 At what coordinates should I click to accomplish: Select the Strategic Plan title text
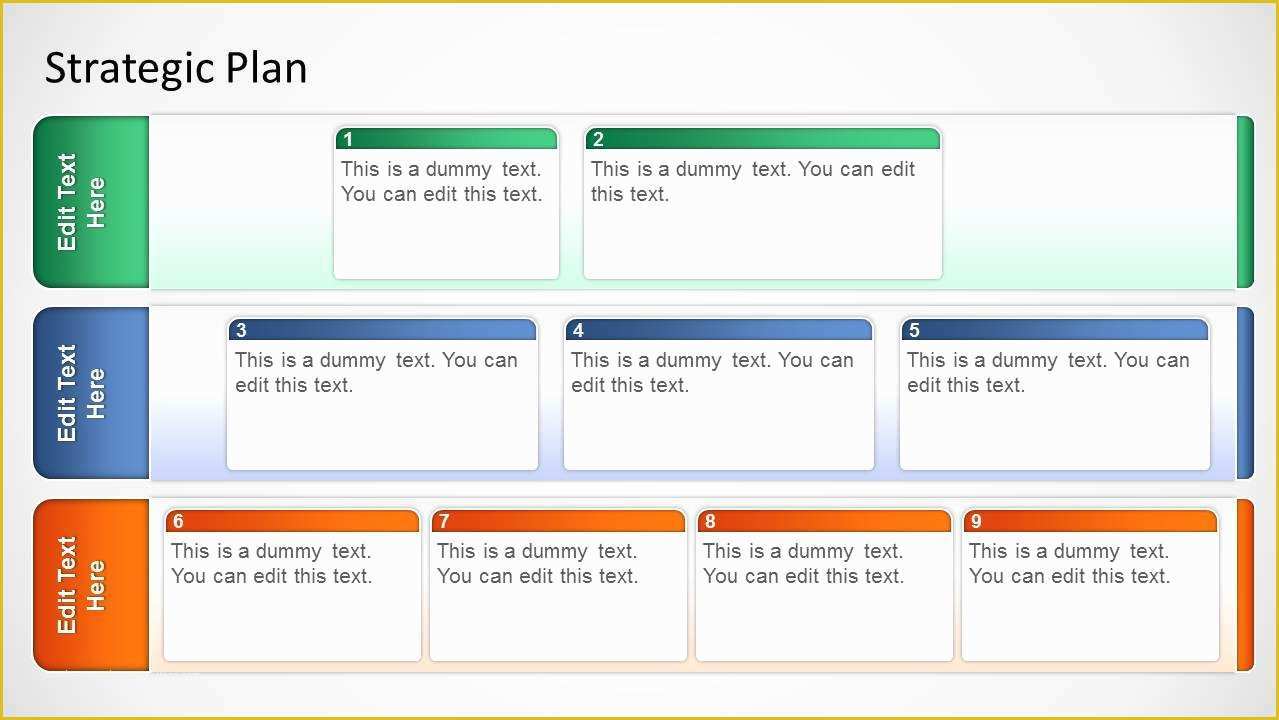pos(176,68)
